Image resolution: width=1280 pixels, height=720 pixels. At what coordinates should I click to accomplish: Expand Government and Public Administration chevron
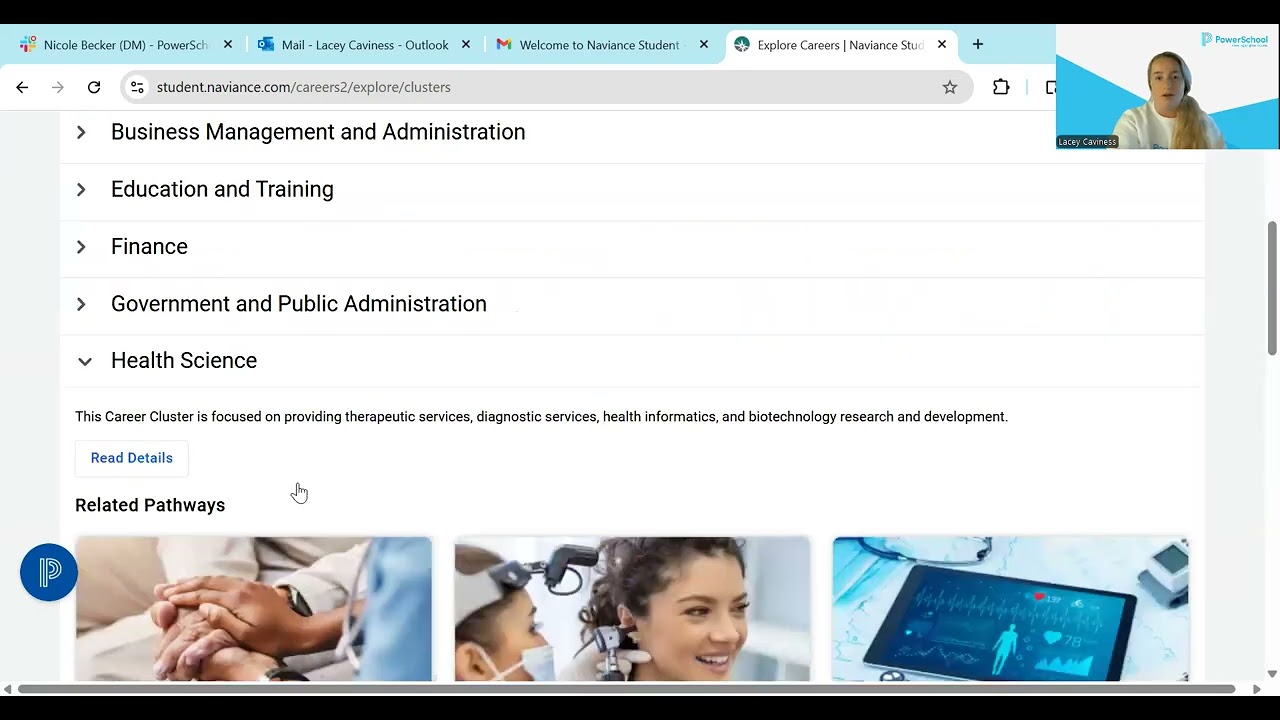[x=82, y=303]
